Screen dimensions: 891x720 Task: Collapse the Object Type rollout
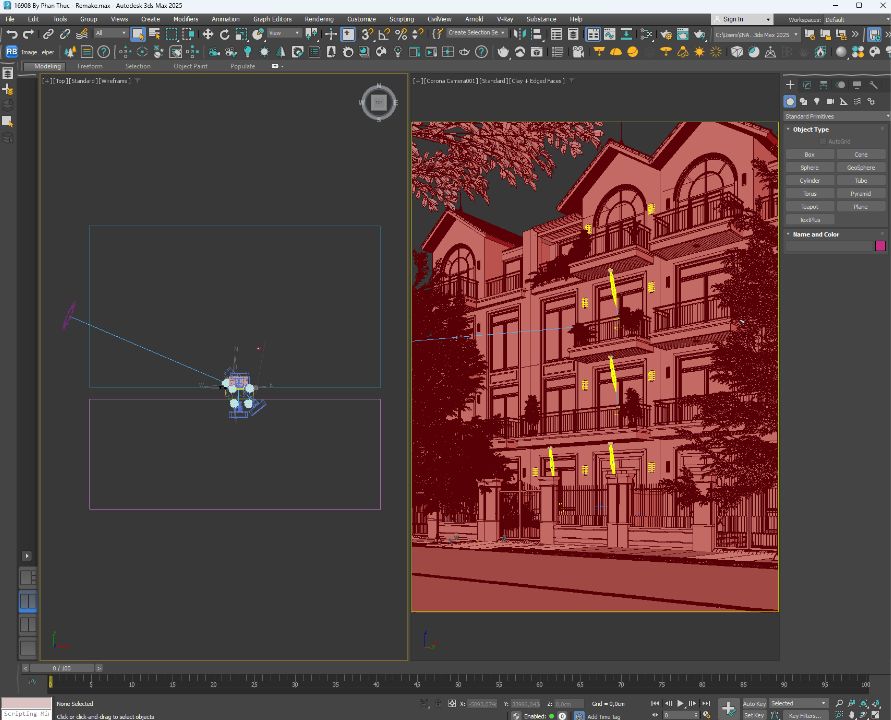click(810, 129)
